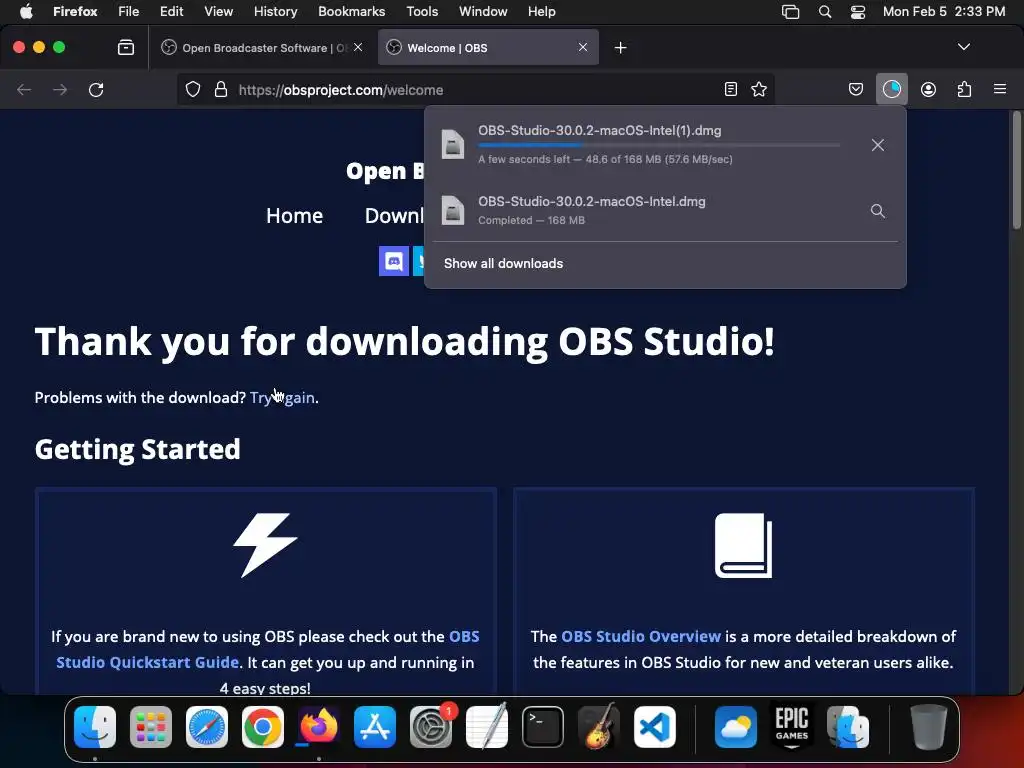Go to the Home navigation link
The height and width of the screenshot is (768, 1024).
(x=294, y=216)
